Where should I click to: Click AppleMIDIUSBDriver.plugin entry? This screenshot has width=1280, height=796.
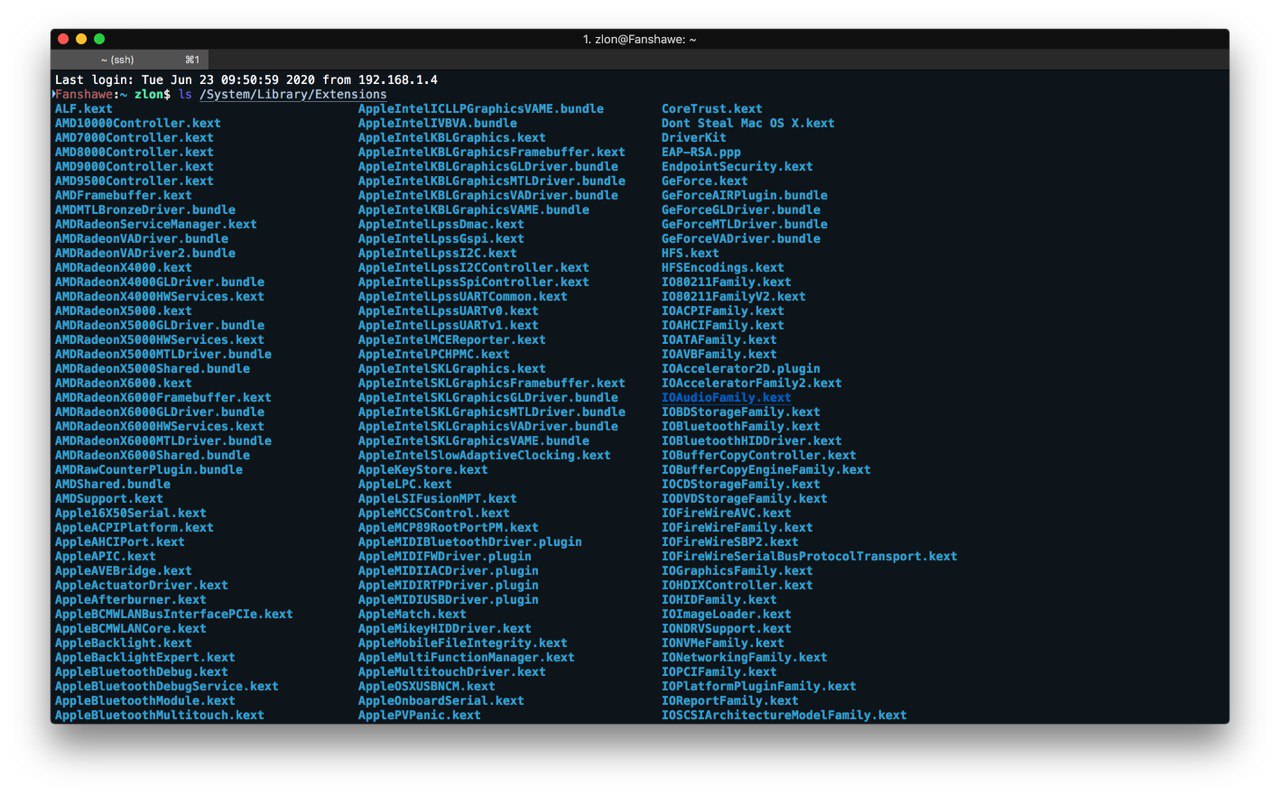point(448,600)
